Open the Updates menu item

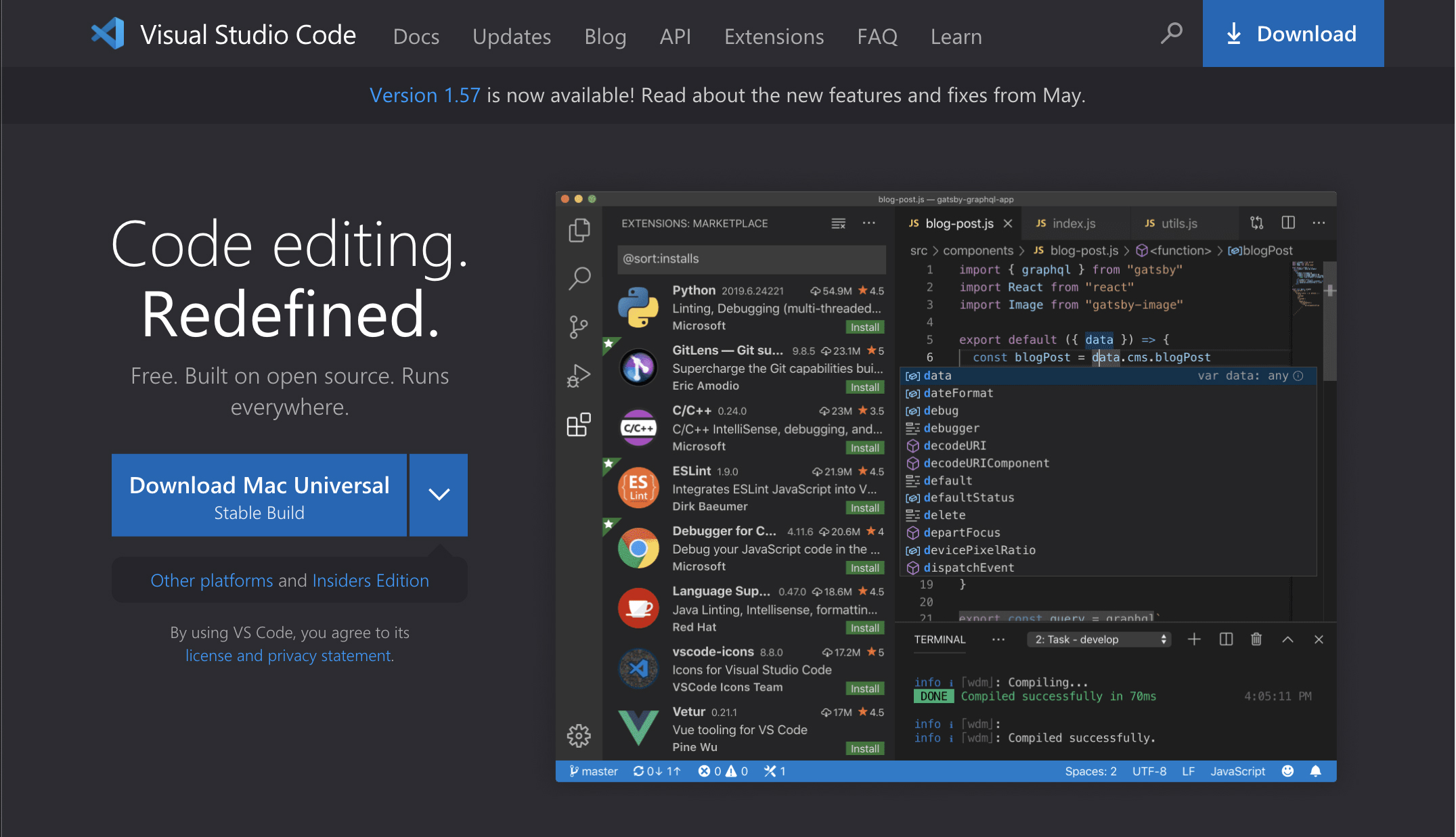(x=512, y=36)
